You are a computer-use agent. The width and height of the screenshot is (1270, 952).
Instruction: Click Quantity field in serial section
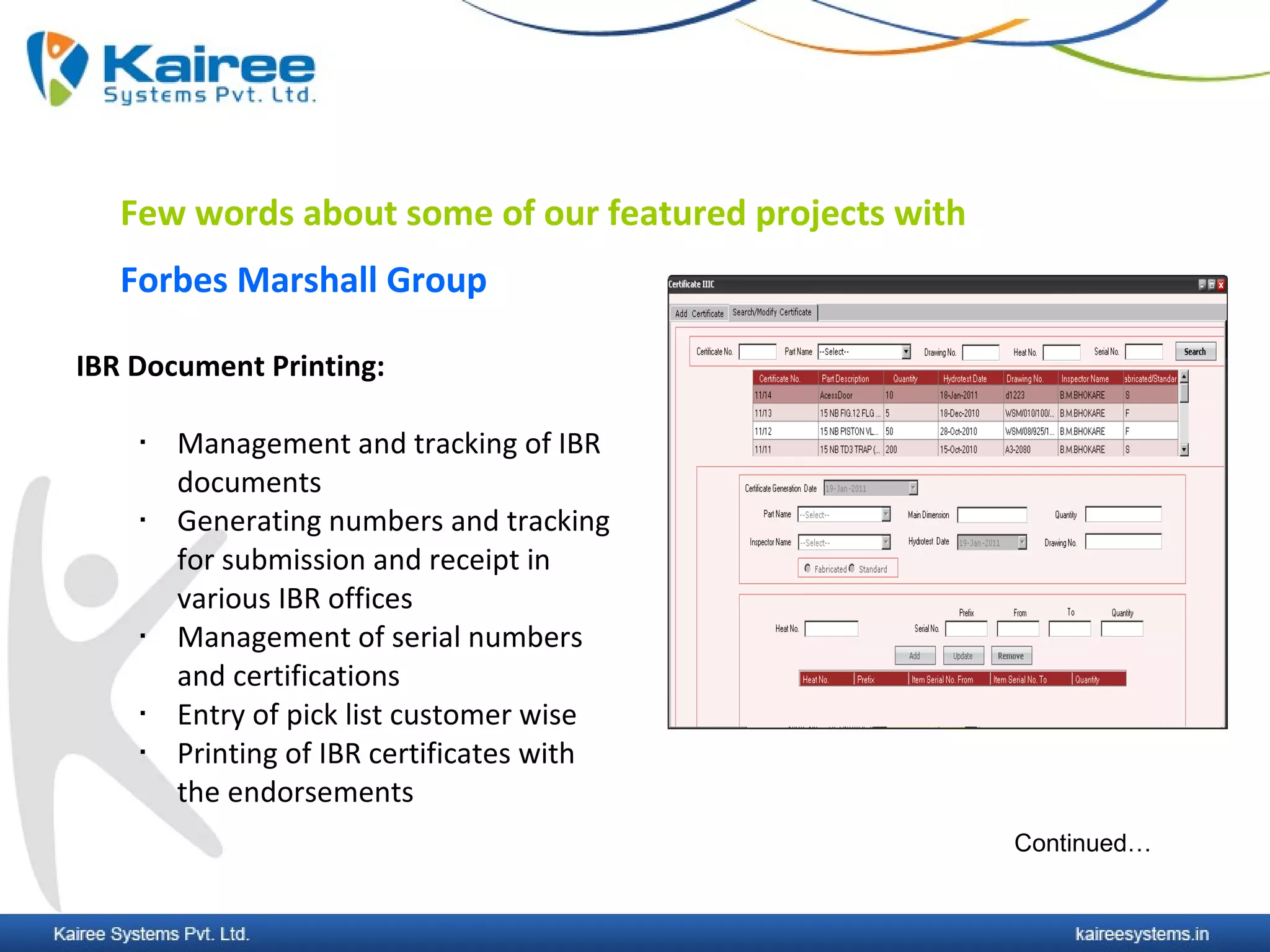tap(1122, 628)
